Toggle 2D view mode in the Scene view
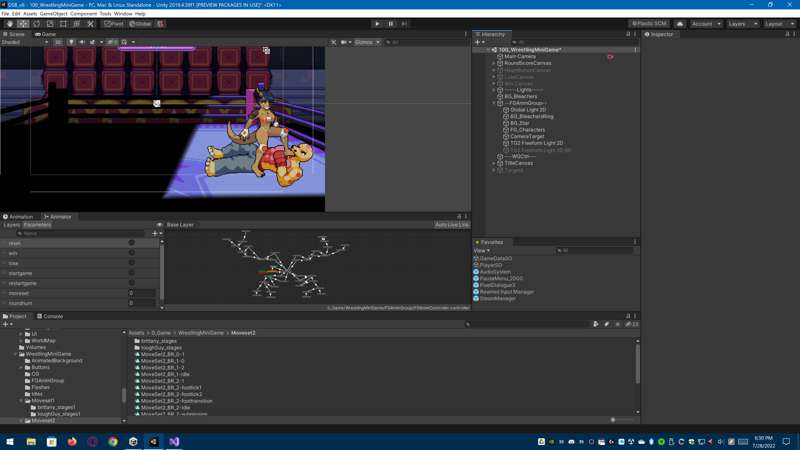This screenshot has height=450, width=800. tap(58, 42)
